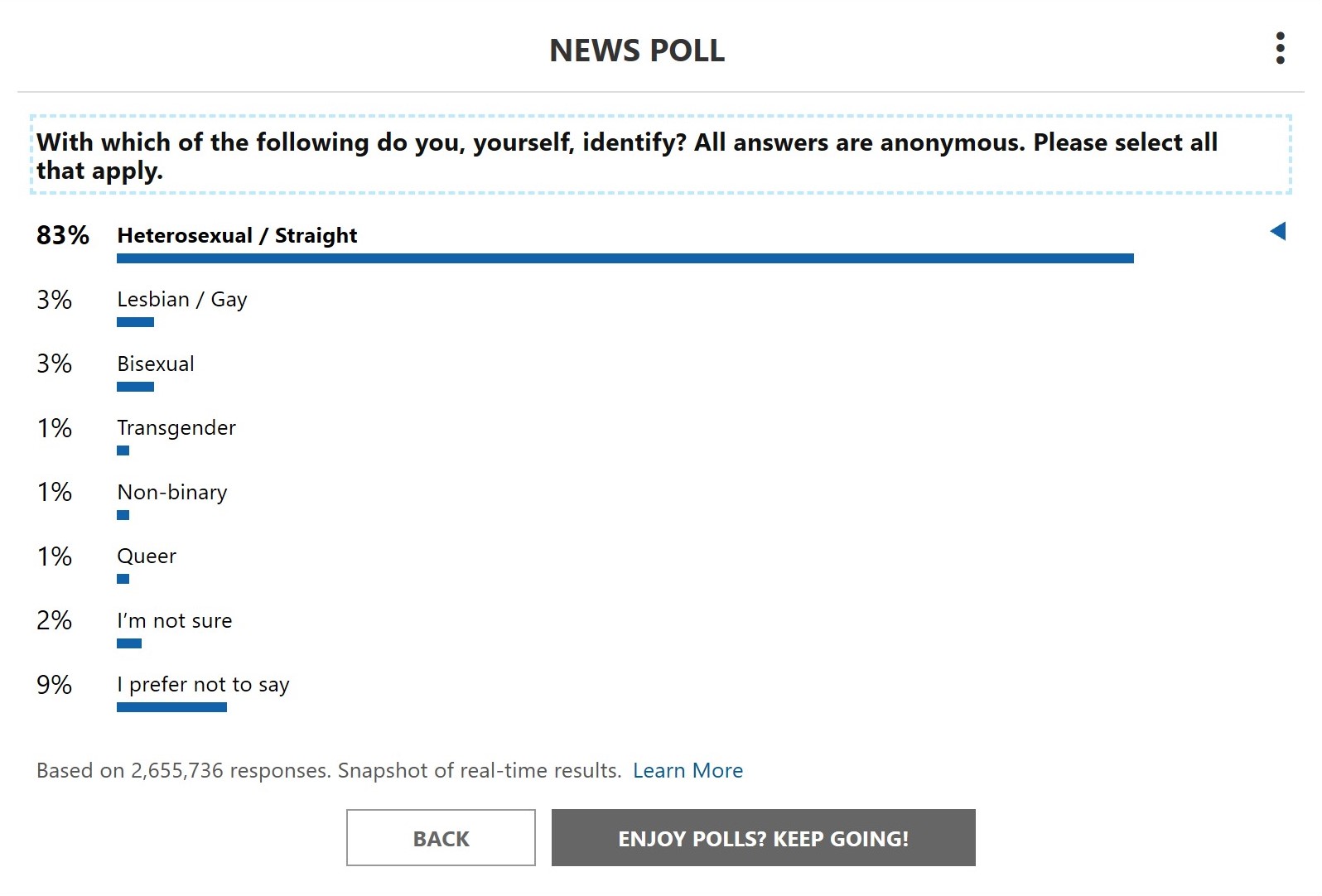The image size is (1322, 896).
Task: Select the Transgender answer label
Action: point(176,428)
